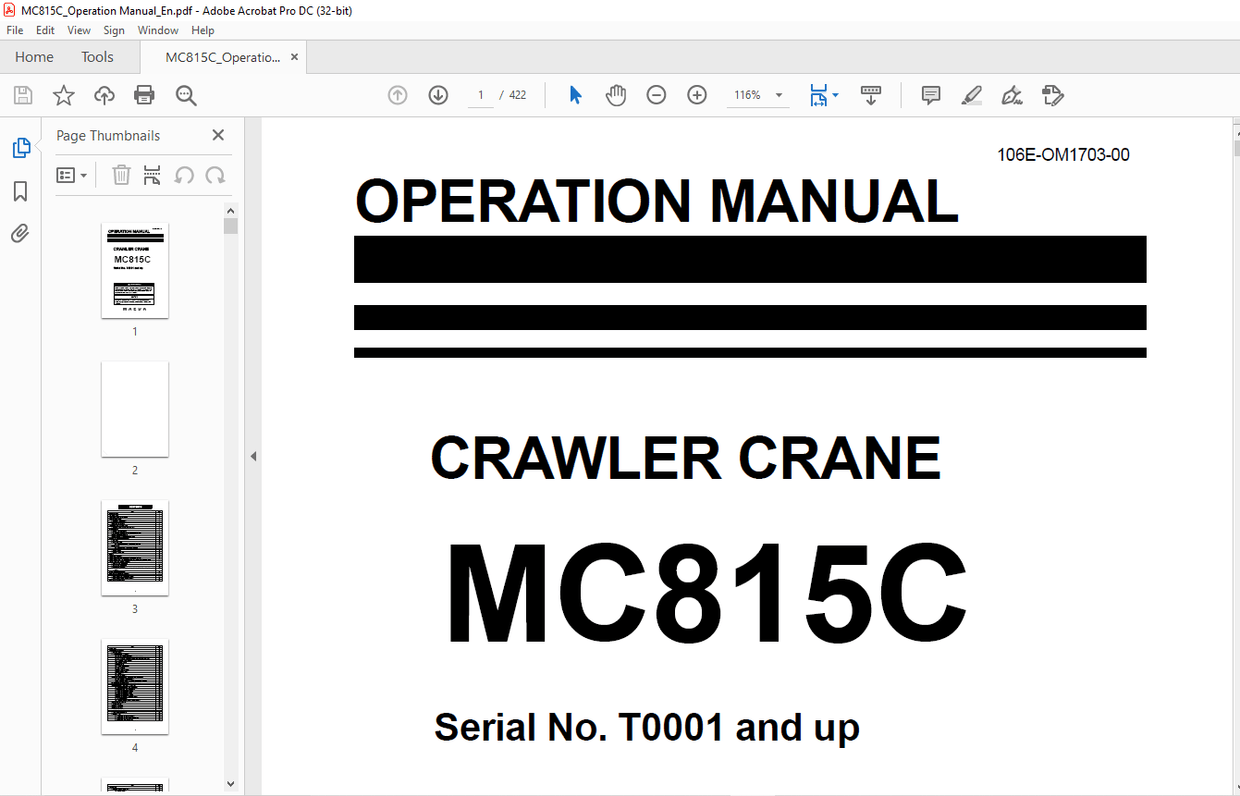Open the Edit menu
This screenshot has height=796, width=1240.
(x=45, y=30)
